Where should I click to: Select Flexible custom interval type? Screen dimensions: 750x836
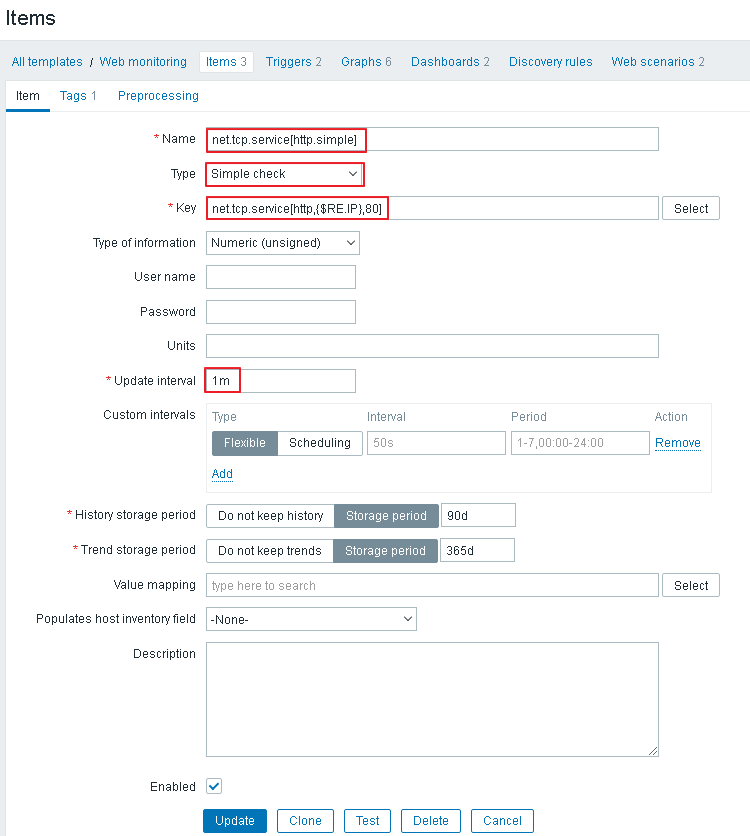245,443
